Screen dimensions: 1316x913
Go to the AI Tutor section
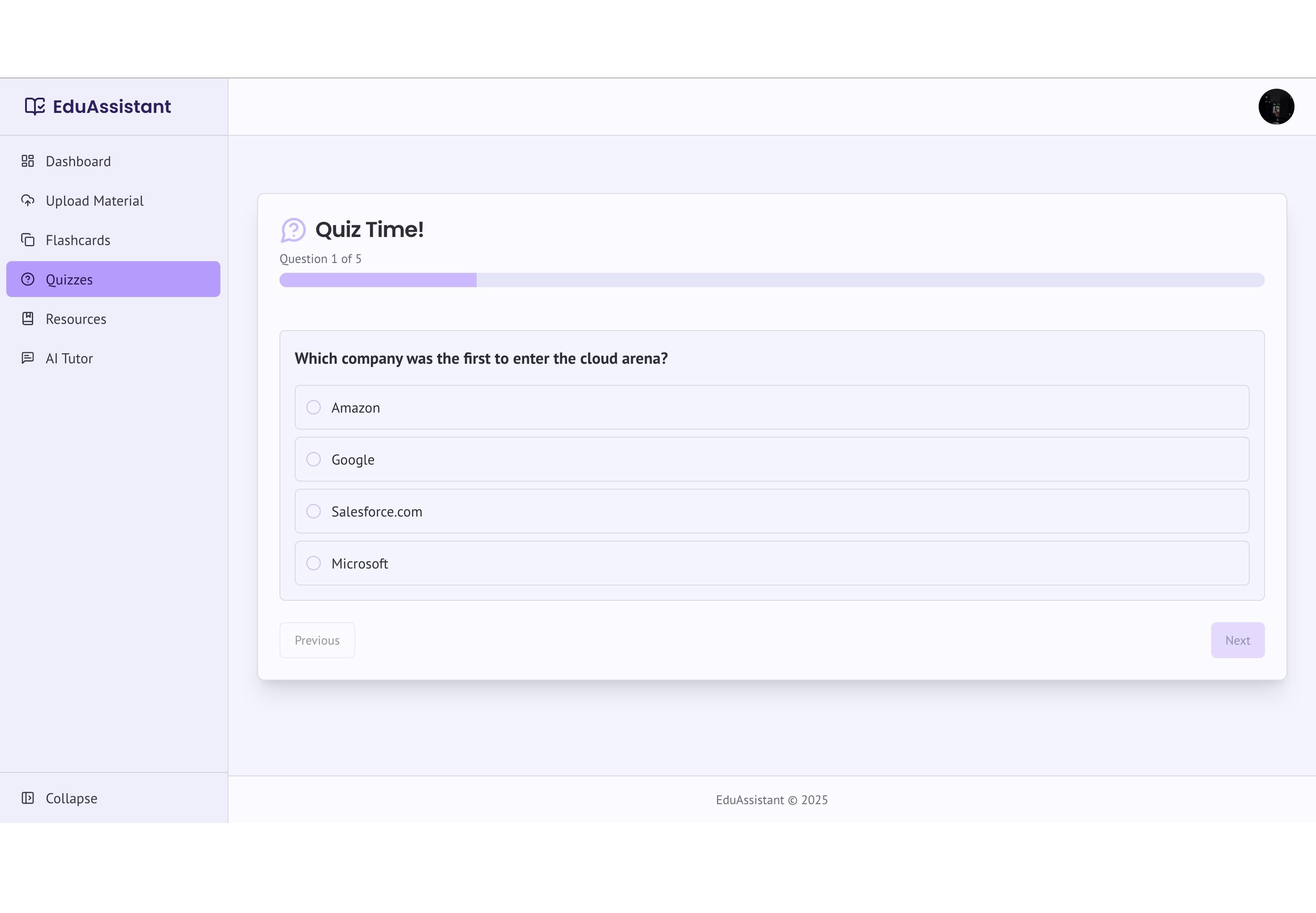(x=69, y=359)
